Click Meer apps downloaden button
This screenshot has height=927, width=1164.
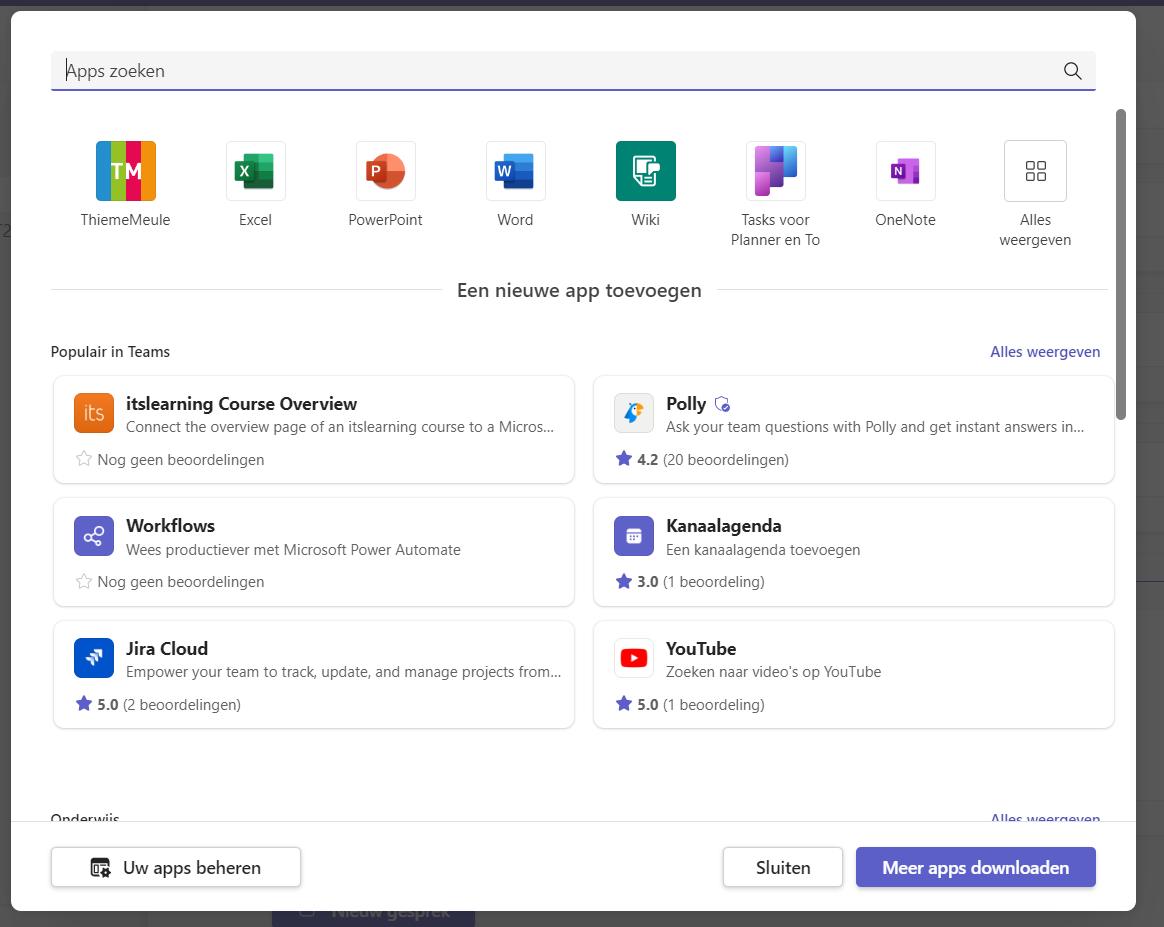tap(975, 867)
